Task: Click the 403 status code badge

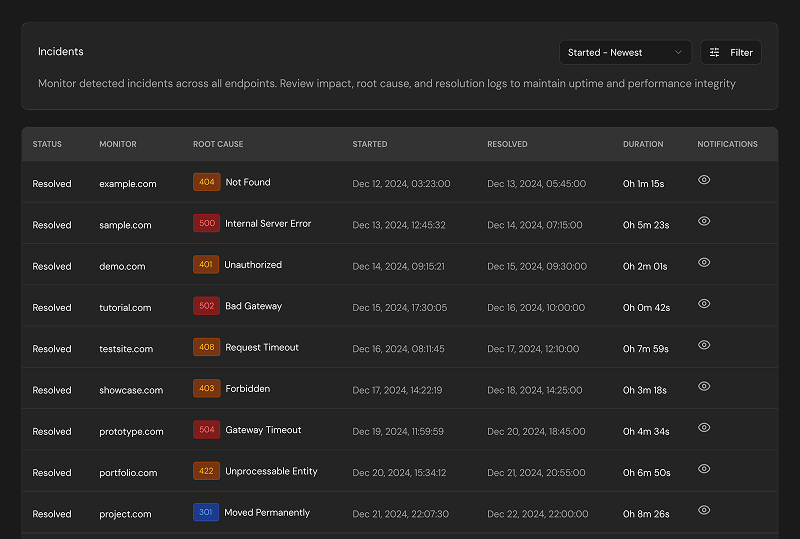Action: click(x=207, y=389)
